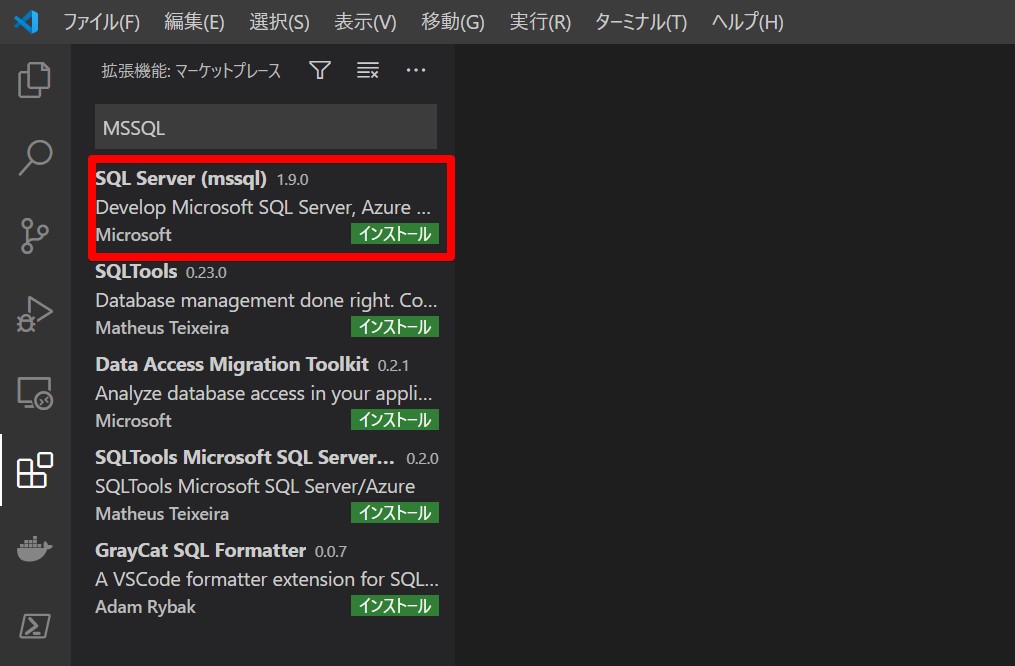Open the Explorer view in activity bar

click(34, 80)
